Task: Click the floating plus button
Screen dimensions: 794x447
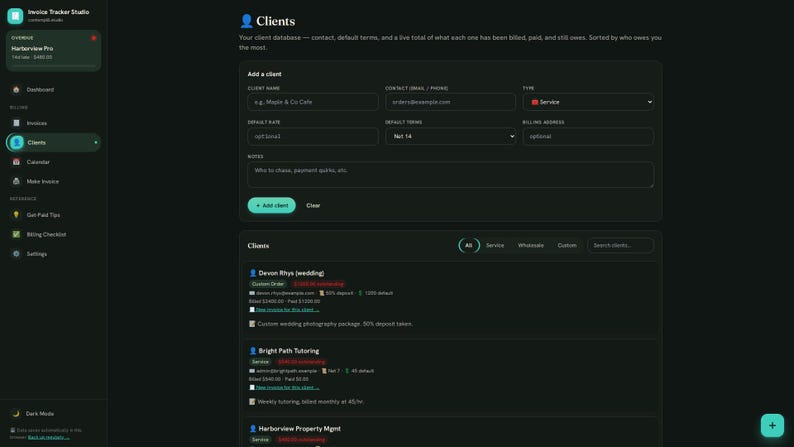Action: (772, 426)
